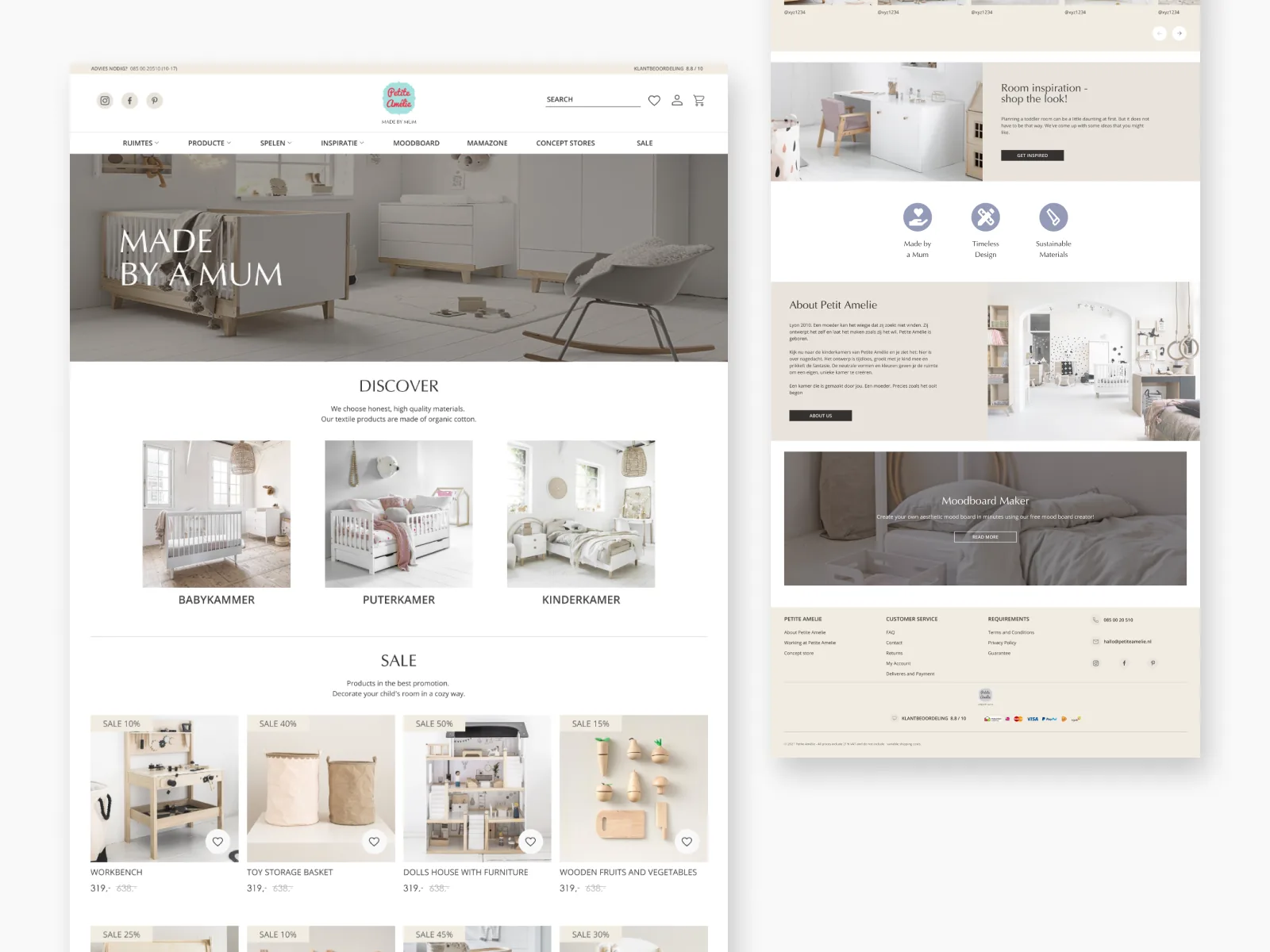Open the Returns footer link
The image size is (1270, 952).
(x=895, y=653)
